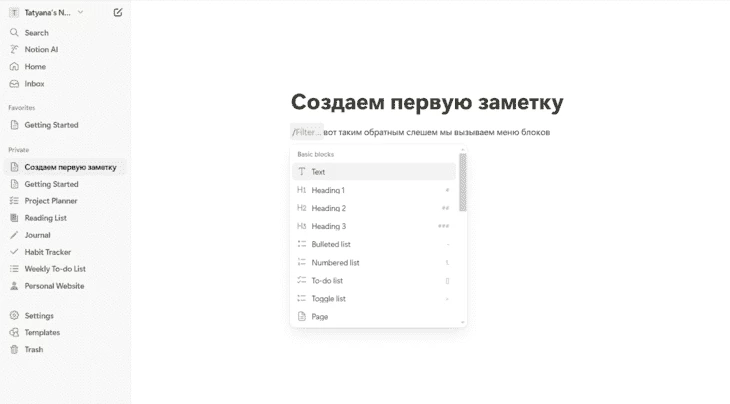The height and width of the screenshot is (404, 730).
Task: Open Trash in the sidebar
Action: pyautogui.click(x=34, y=350)
